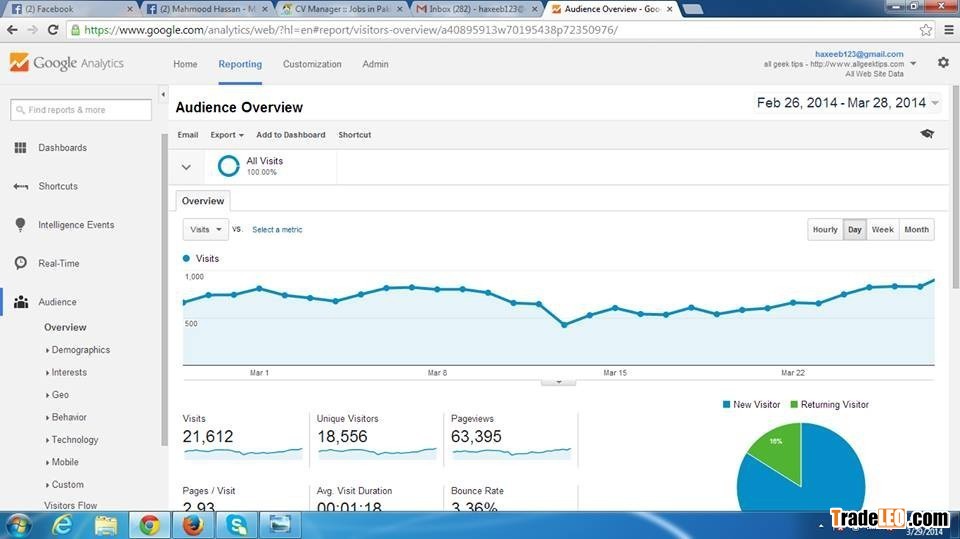Screen dimensions: 960x539
Task: Go to the Home menu
Action: click(x=185, y=64)
